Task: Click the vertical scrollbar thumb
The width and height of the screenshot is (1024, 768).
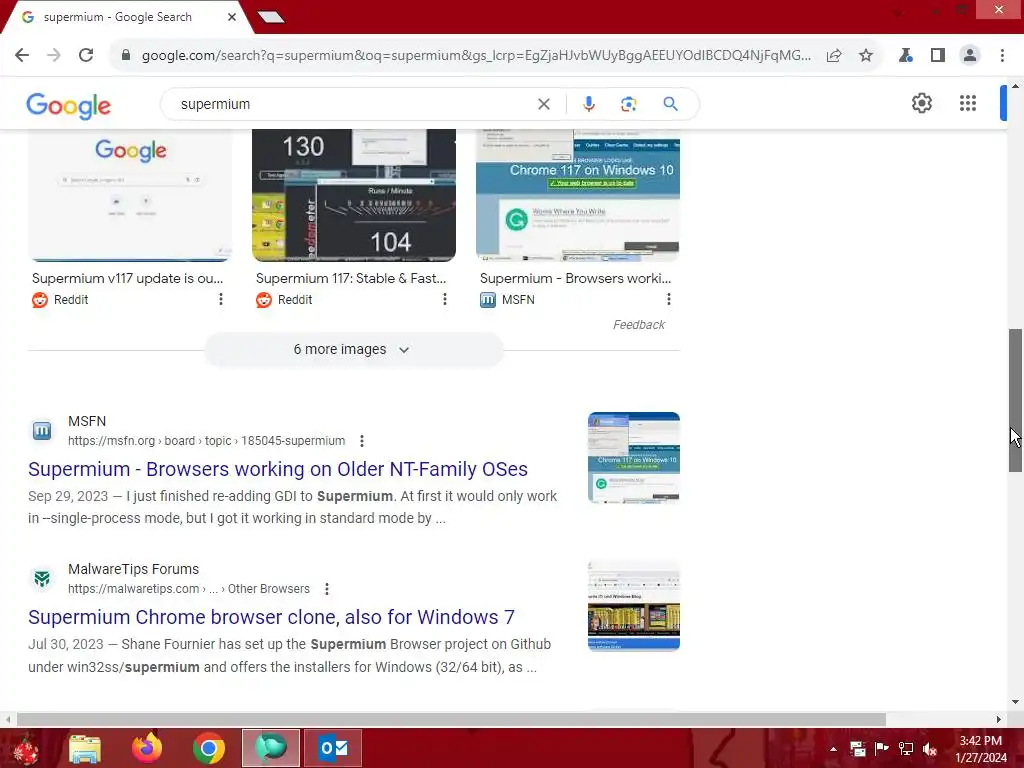Action: click(x=1015, y=400)
